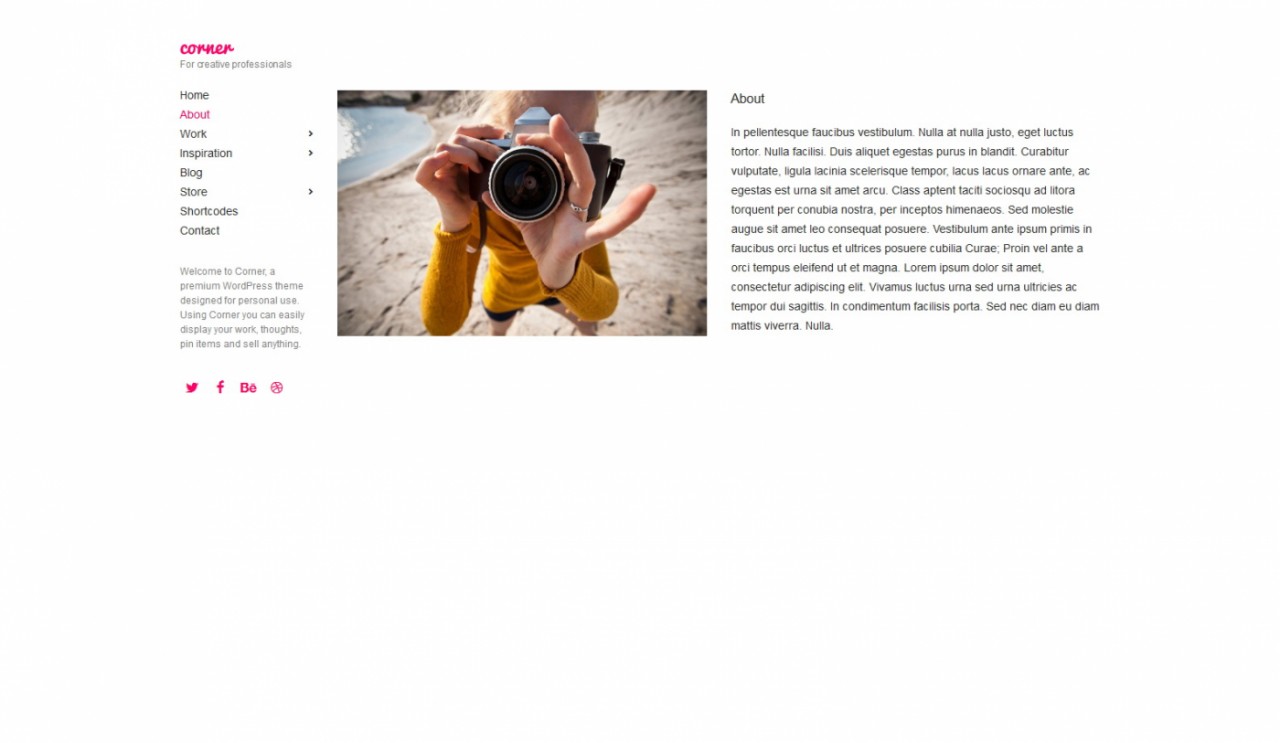Screen dimensions: 1280x743
Task: Expand the Work submenu arrow
Action: (x=311, y=134)
